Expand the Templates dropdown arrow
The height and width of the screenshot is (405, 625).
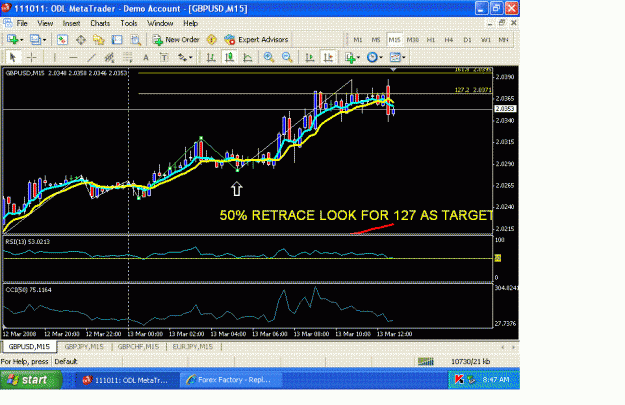point(404,58)
